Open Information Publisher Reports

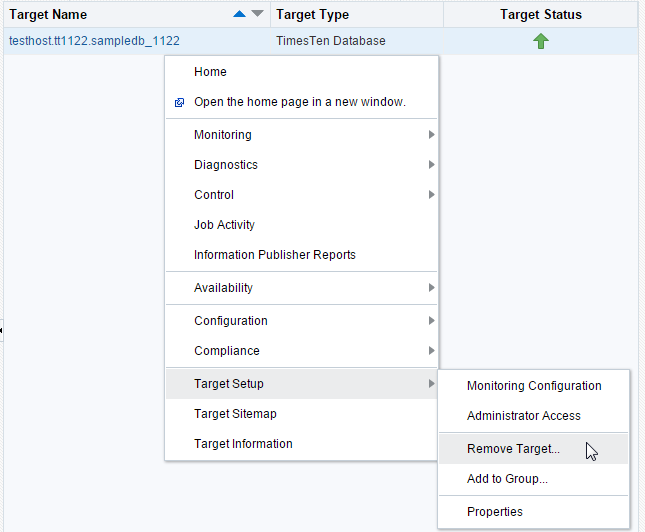(302, 255)
